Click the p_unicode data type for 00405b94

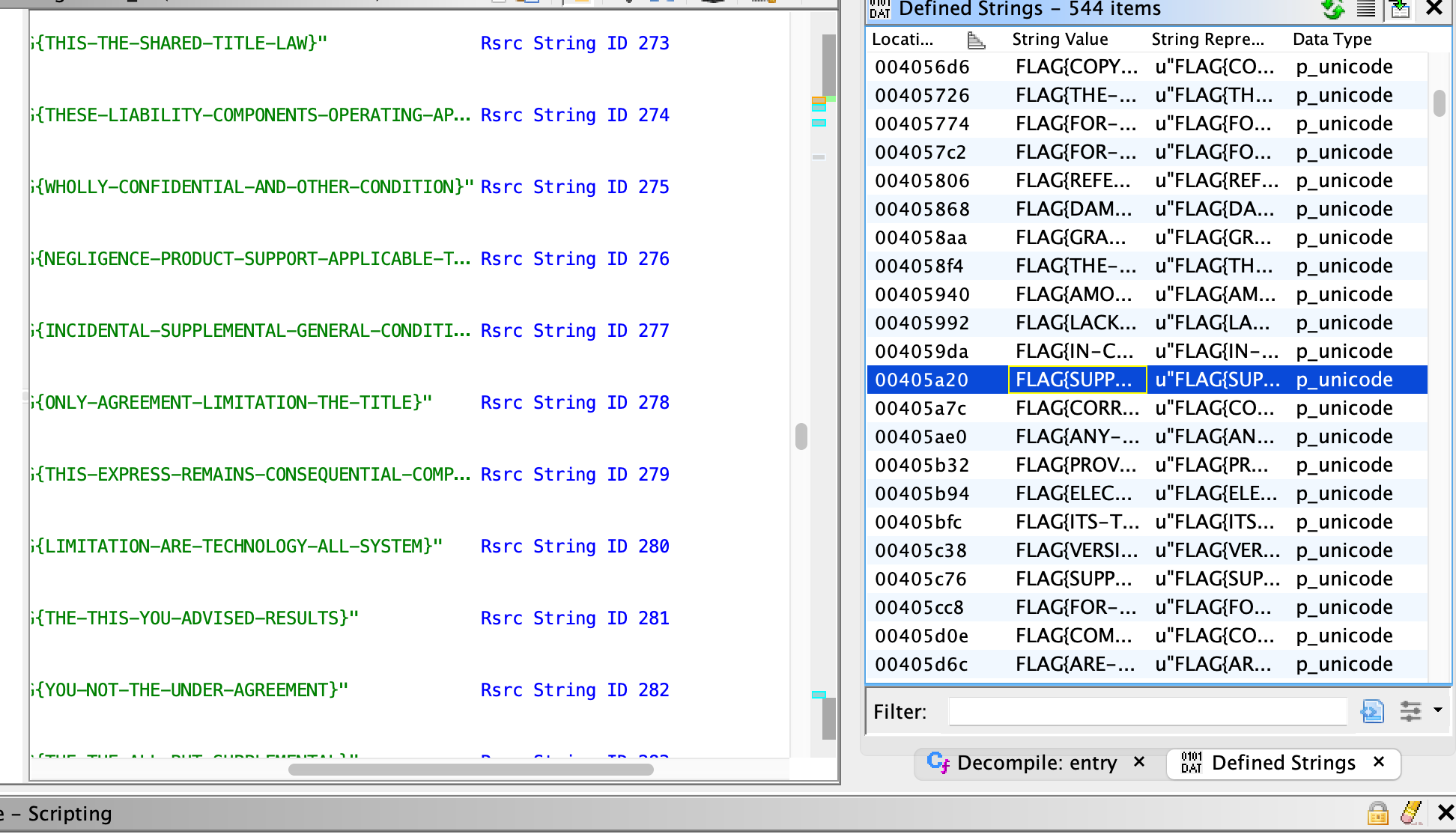1344,493
